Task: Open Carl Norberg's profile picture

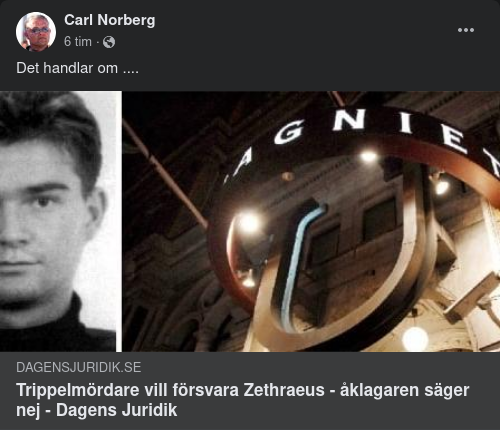Action: (36, 32)
